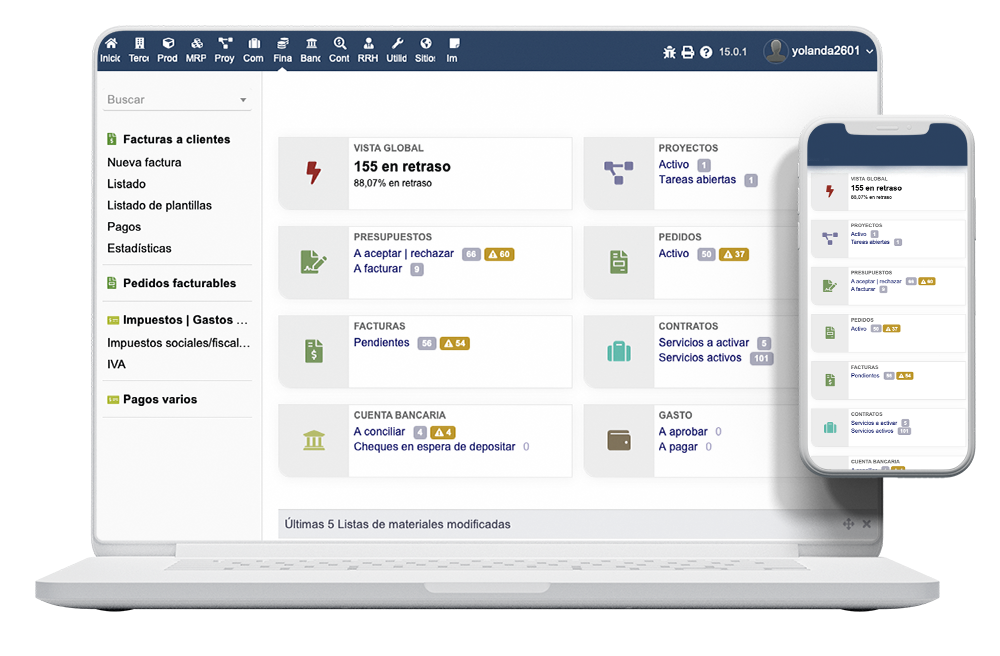Click the move handle on materials widget

pos(848,524)
